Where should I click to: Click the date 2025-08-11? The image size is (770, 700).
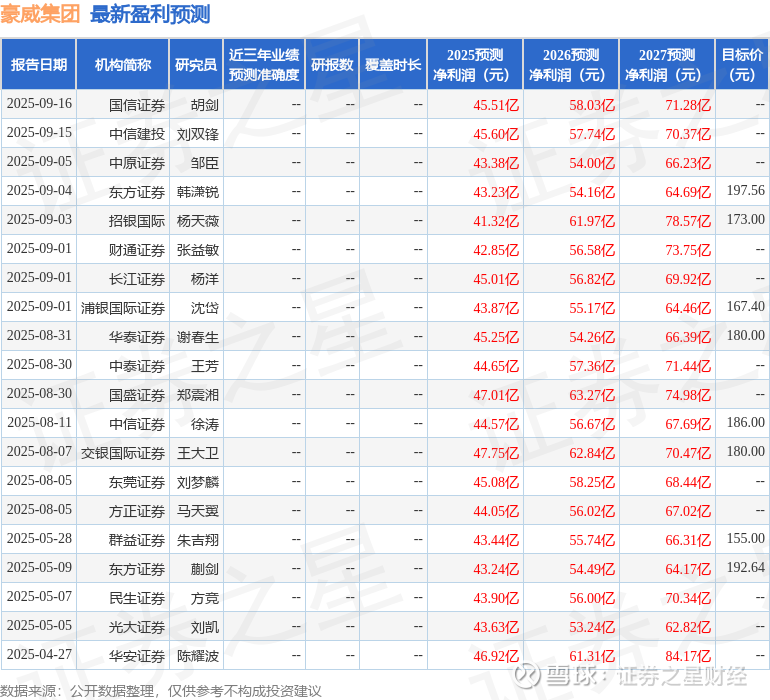tap(39, 422)
